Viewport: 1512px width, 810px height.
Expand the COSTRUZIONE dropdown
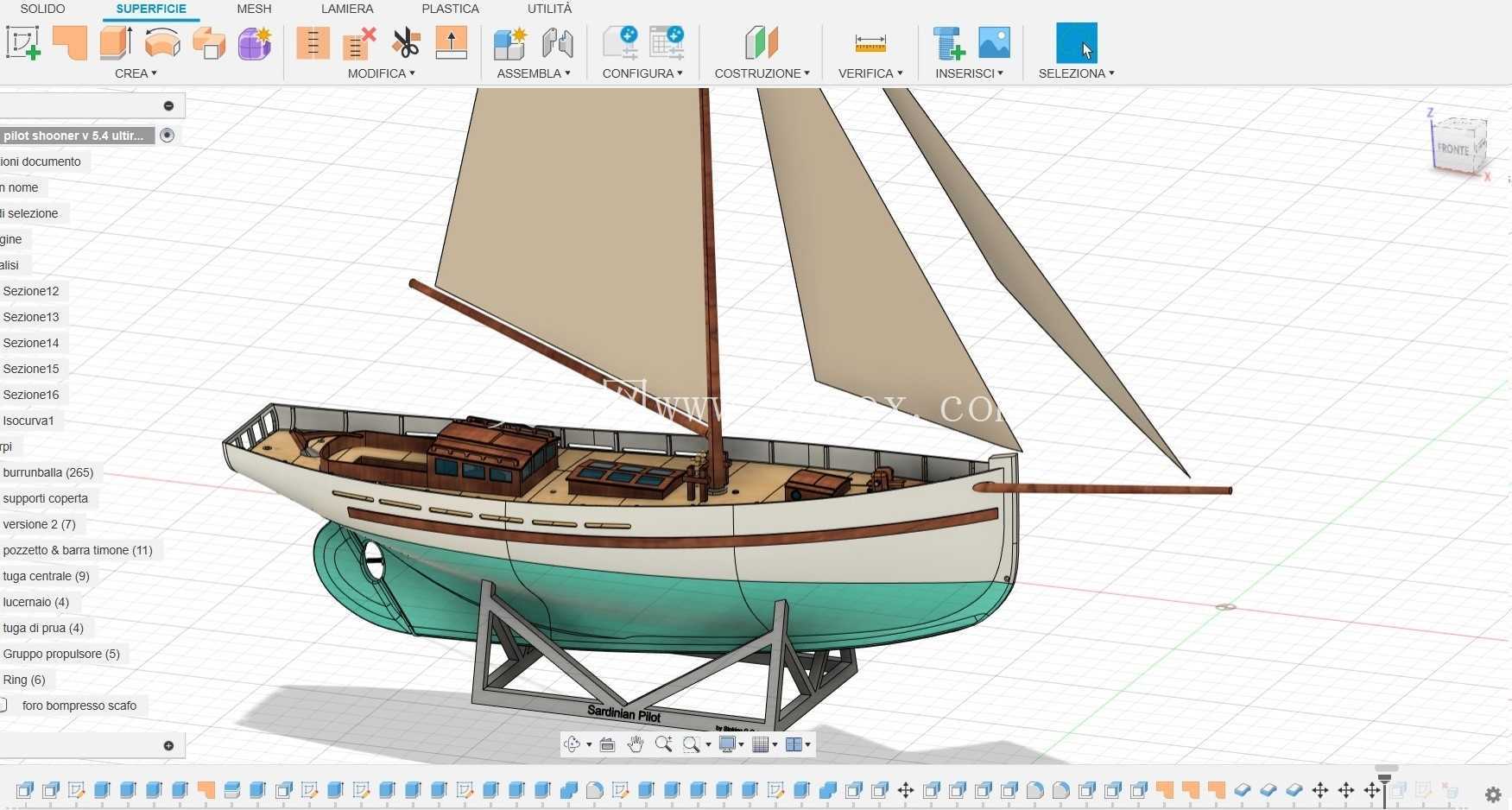[x=762, y=73]
